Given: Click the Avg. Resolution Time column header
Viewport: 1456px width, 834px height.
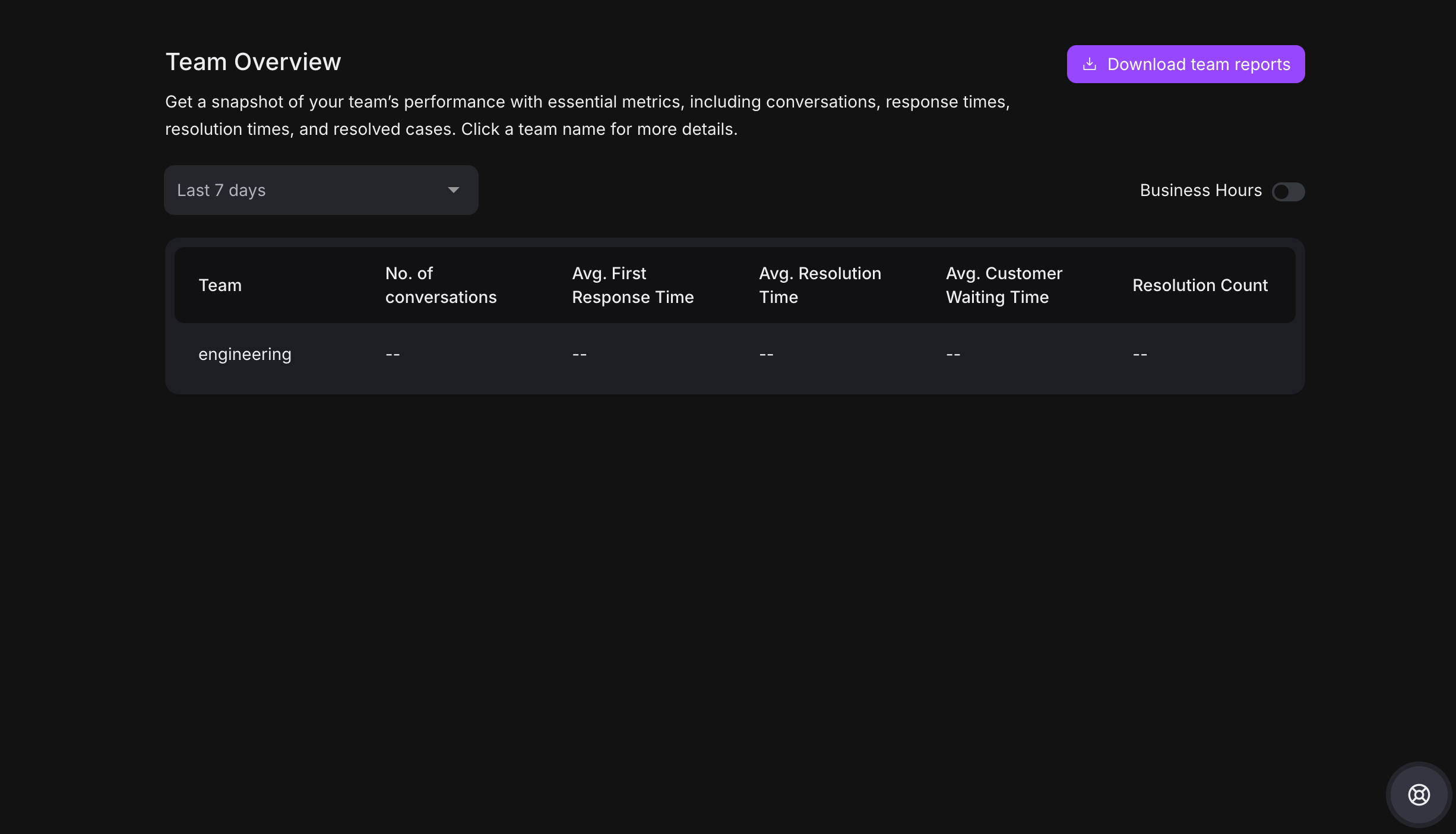Looking at the screenshot, I should (819, 285).
